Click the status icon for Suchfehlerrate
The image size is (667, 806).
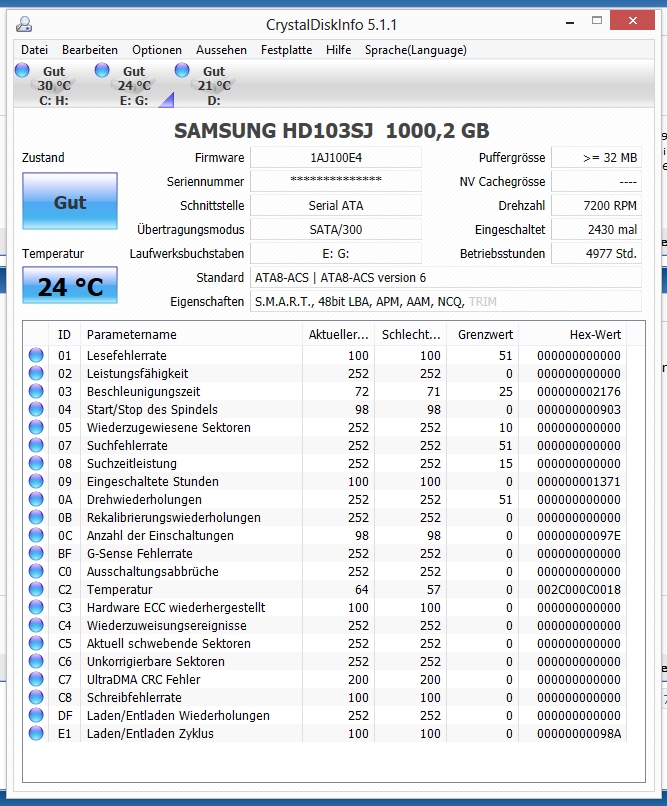[x=36, y=445]
